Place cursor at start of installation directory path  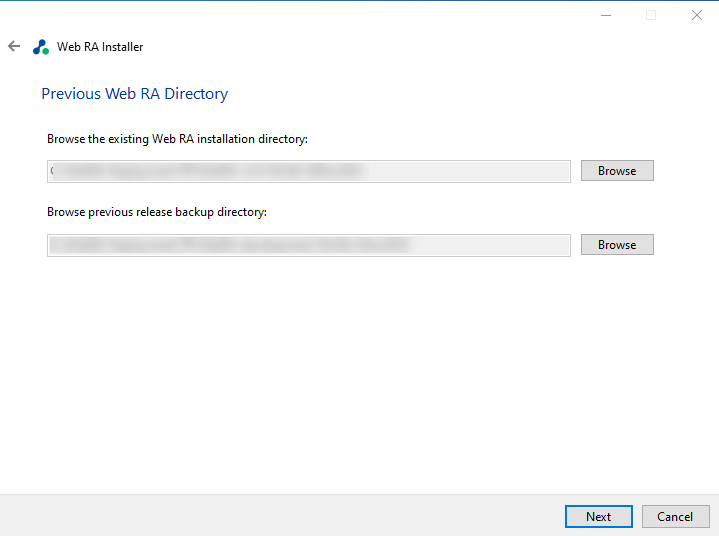pos(51,171)
